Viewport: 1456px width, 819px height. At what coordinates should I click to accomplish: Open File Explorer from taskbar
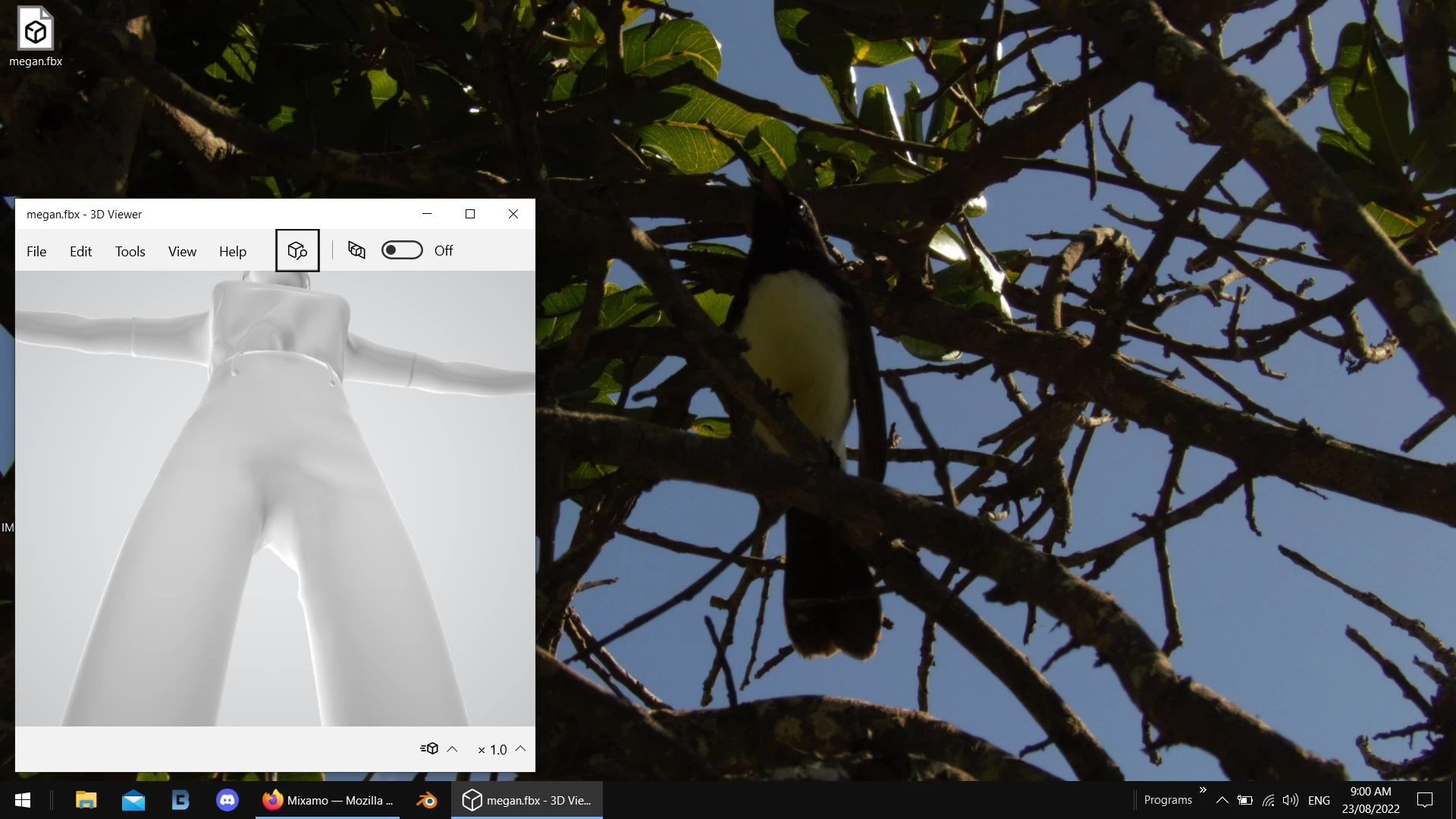click(86, 800)
